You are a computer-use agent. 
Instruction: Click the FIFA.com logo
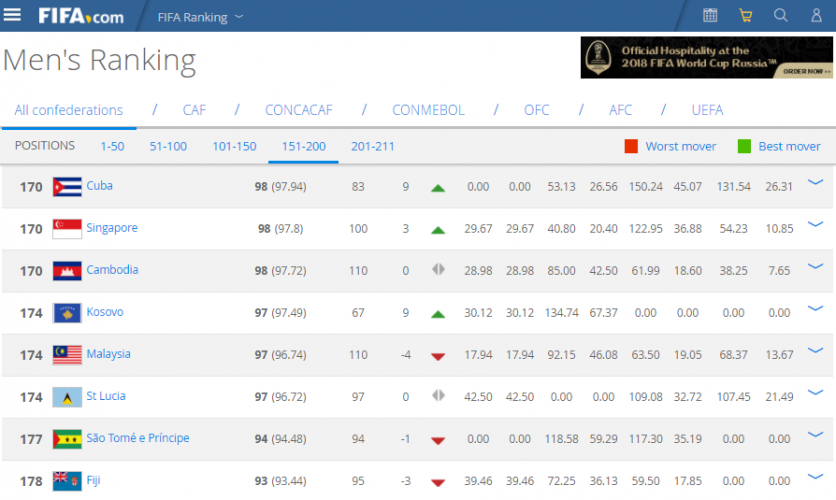(81, 16)
